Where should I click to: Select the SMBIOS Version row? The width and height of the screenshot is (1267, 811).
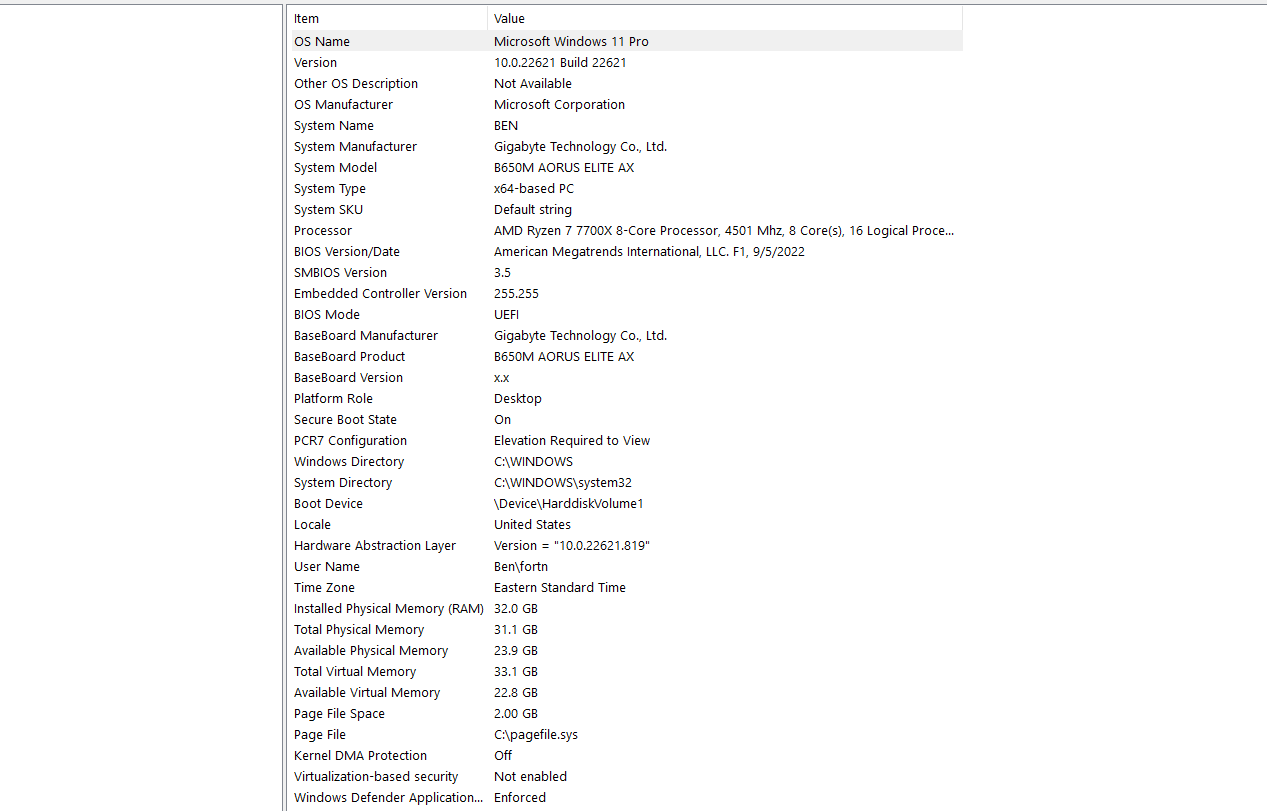pos(626,272)
